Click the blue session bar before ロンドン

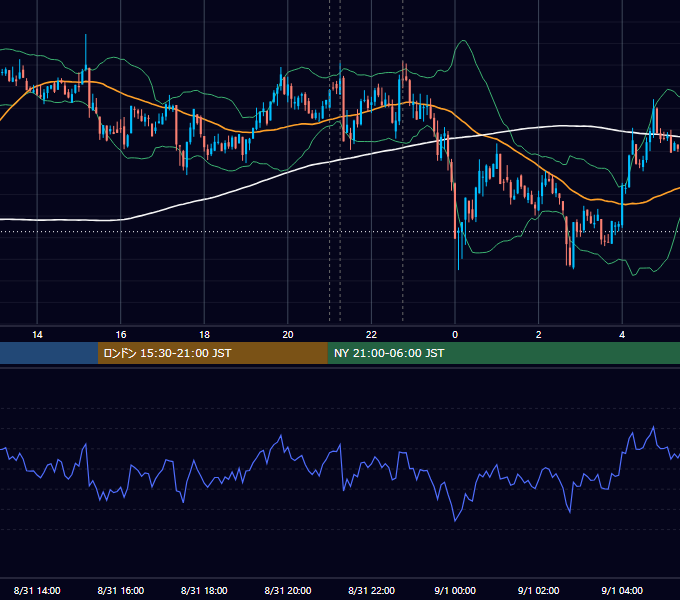coord(49,353)
